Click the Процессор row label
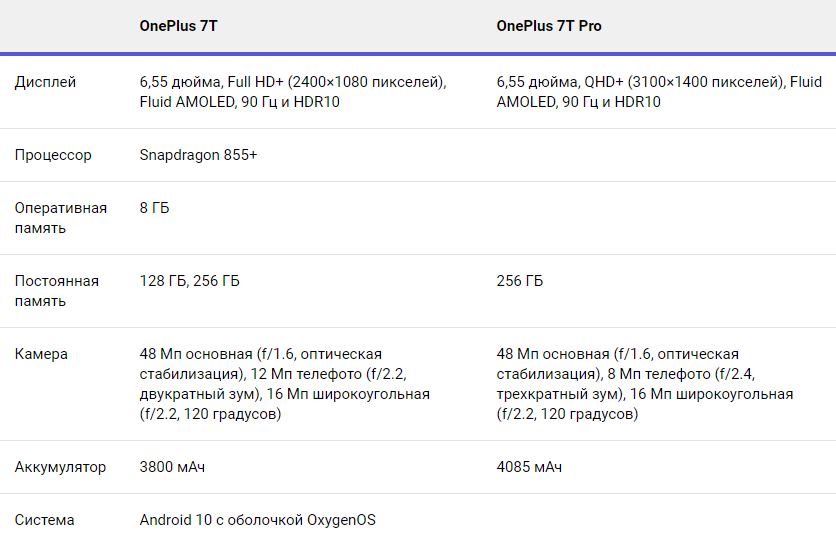836x545 pixels. pos(53,155)
